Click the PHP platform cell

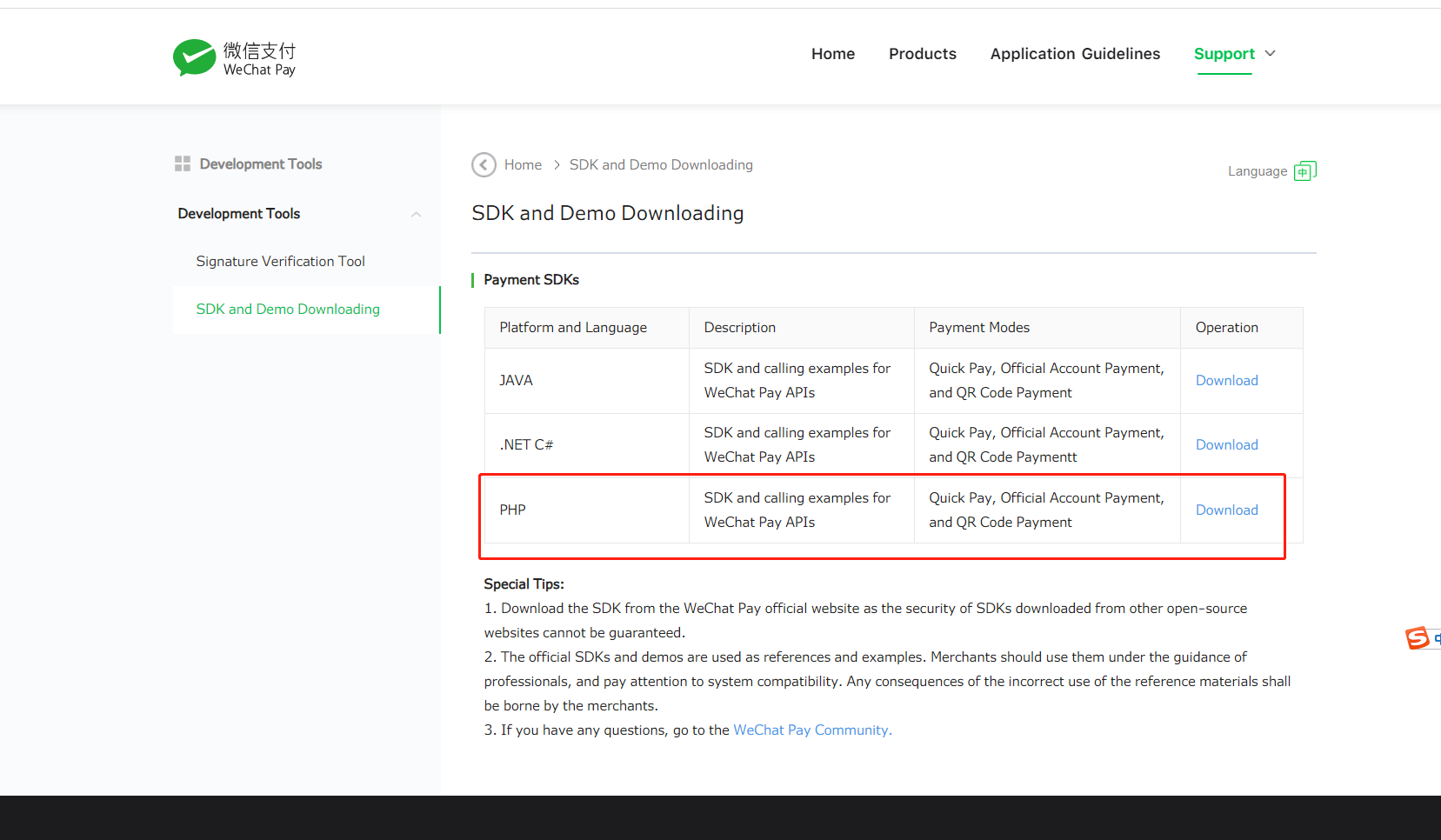pyautogui.click(x=587, y=510)
